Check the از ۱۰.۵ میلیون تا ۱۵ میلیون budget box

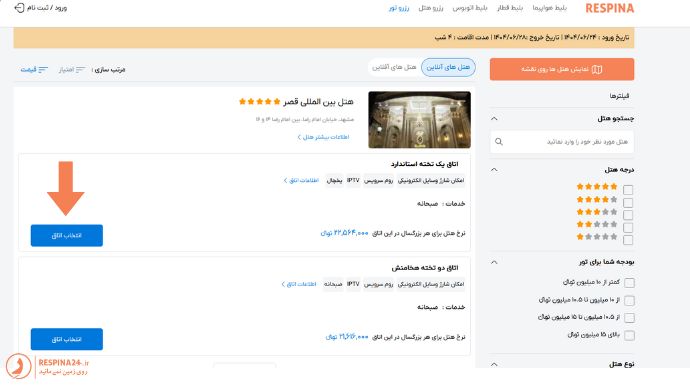[629, 318]
